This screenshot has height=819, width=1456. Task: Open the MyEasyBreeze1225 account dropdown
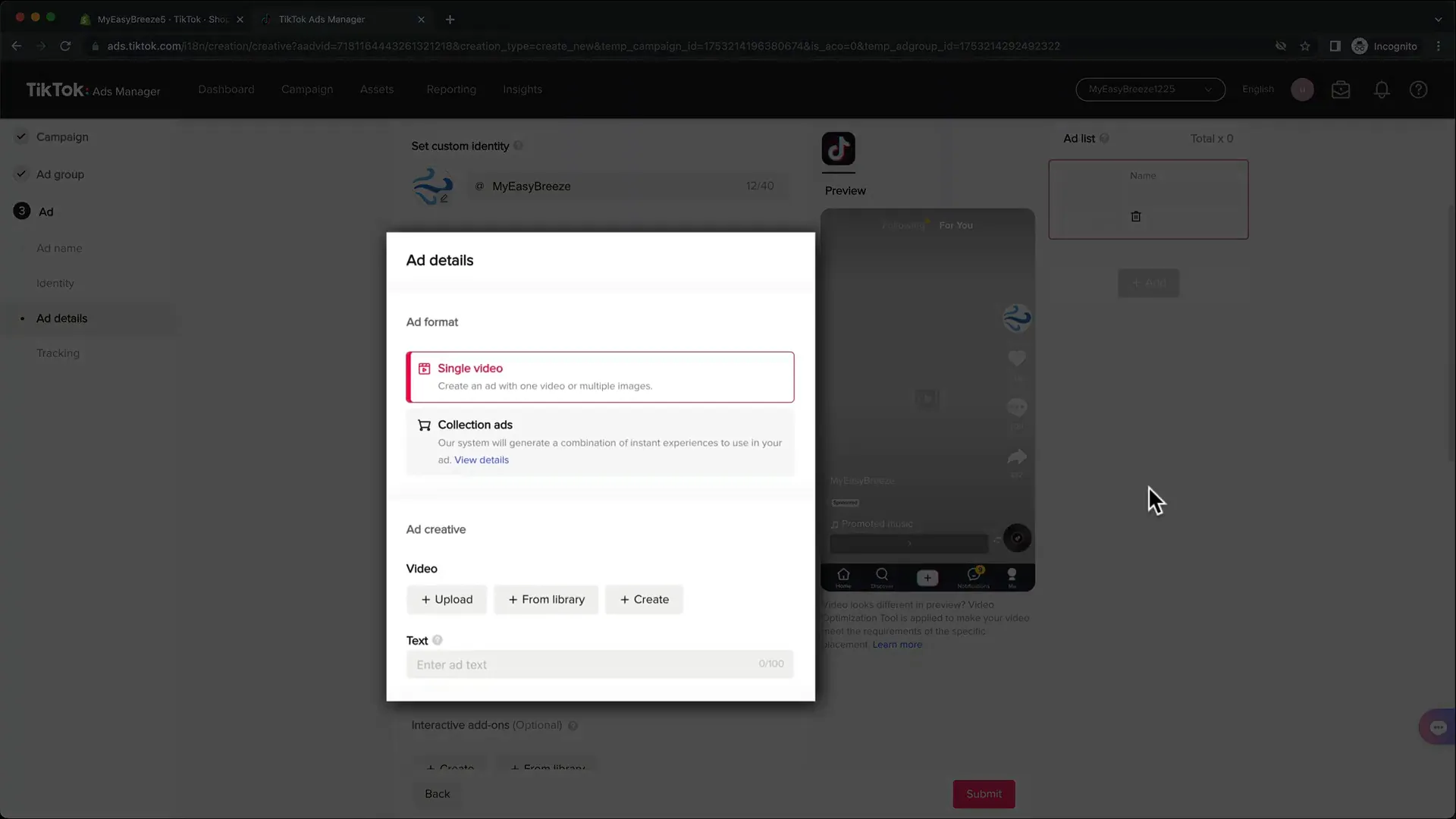coord(1150,89)
